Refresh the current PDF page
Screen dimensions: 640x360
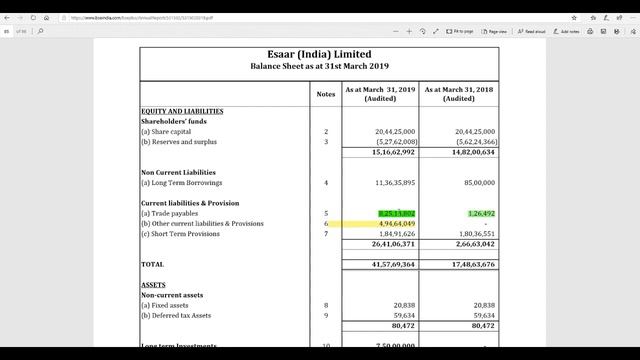[x=33, y=18]
